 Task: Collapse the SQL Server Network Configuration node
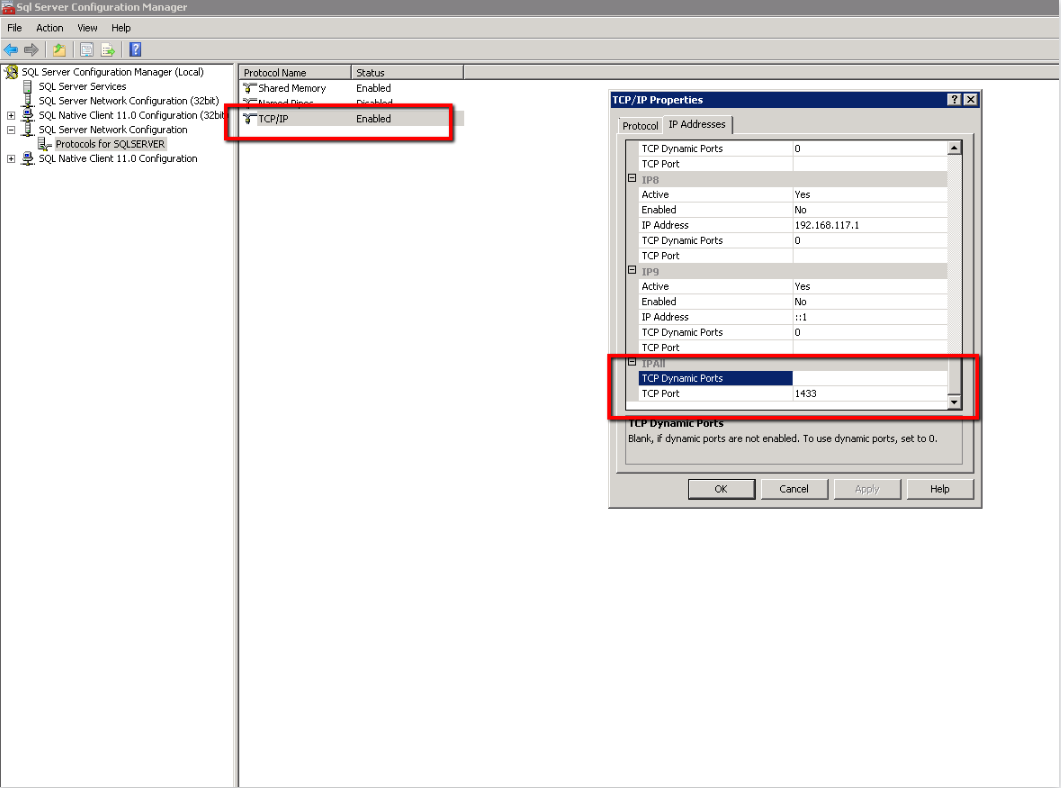coord(11,130)
